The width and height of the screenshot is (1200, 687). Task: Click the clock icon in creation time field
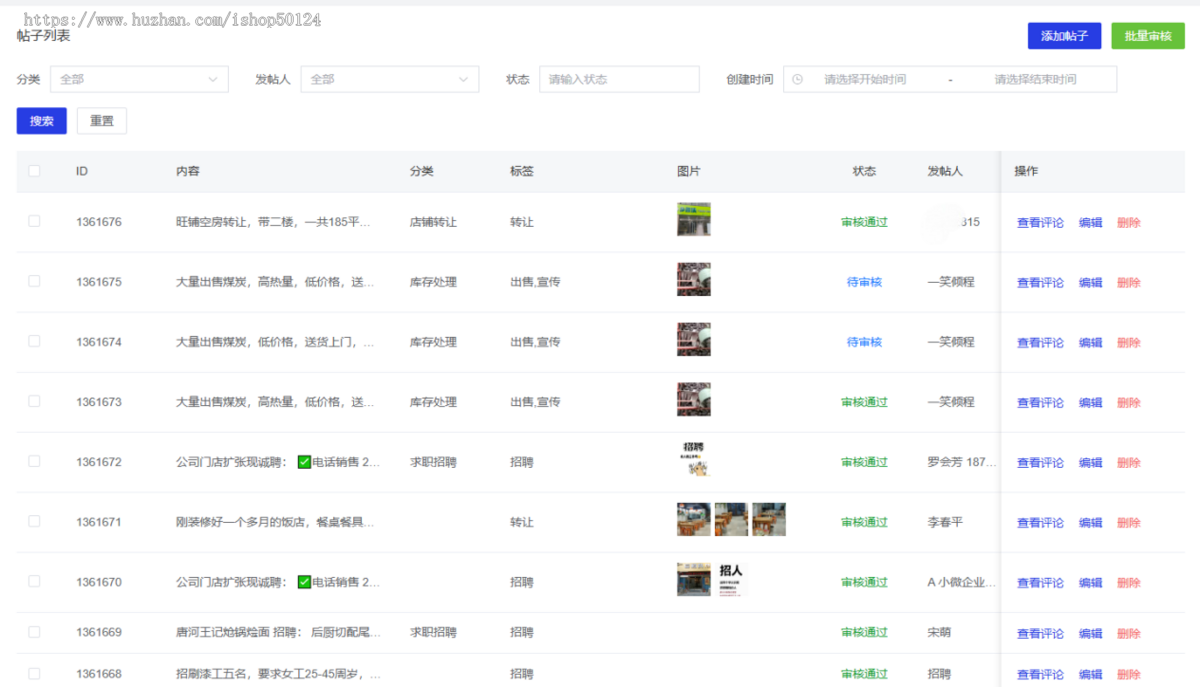pyautogui.click(x=798, y=79)
